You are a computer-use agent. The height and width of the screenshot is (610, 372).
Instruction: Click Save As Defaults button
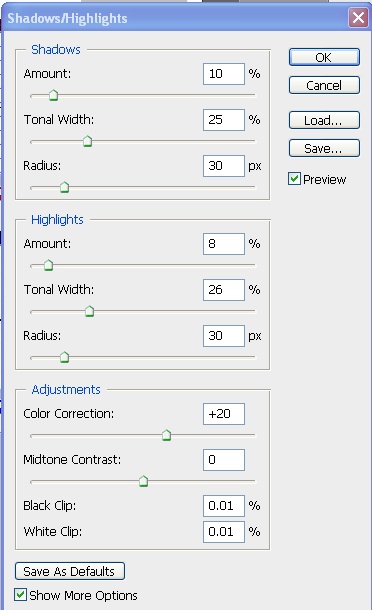[70, 571]
